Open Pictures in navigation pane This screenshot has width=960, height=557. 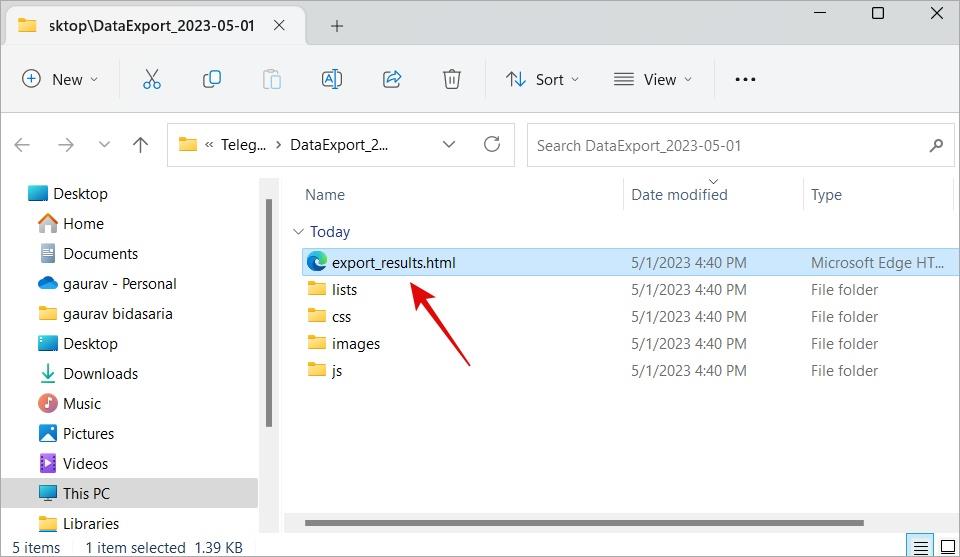[88, 433]
